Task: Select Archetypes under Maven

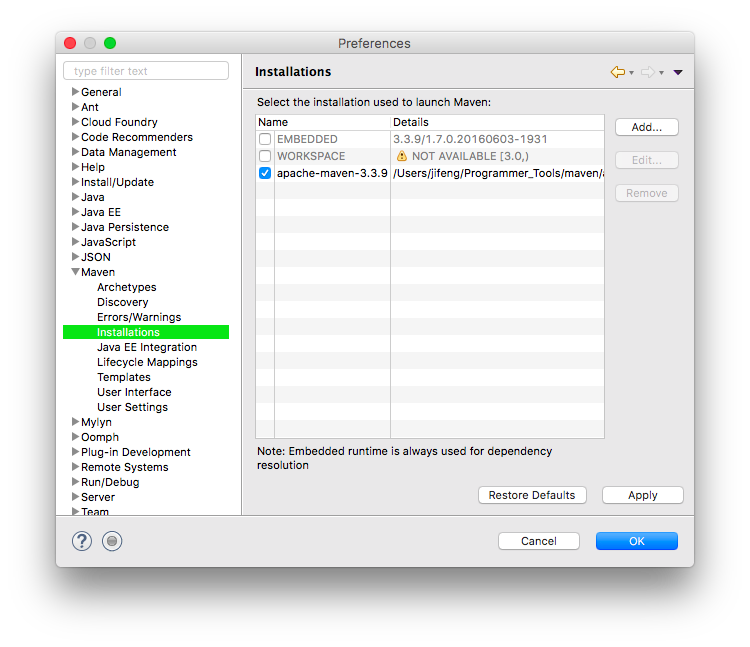Action: pos(127,287)
